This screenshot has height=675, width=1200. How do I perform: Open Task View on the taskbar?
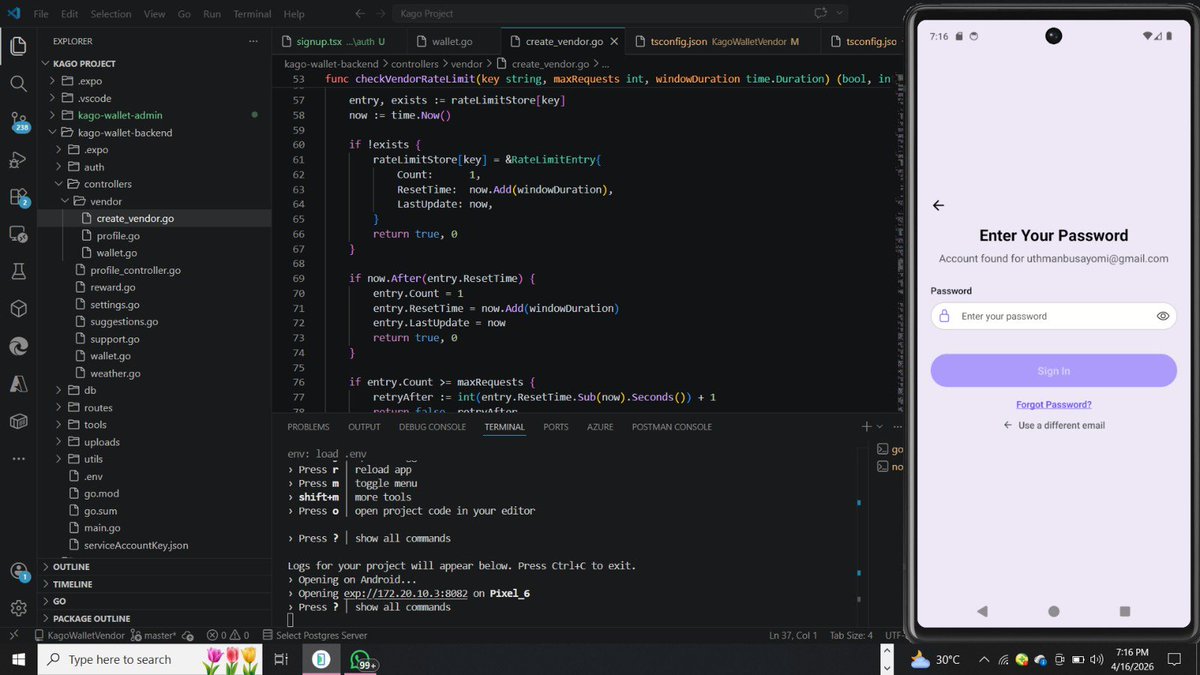pos(281,659)
